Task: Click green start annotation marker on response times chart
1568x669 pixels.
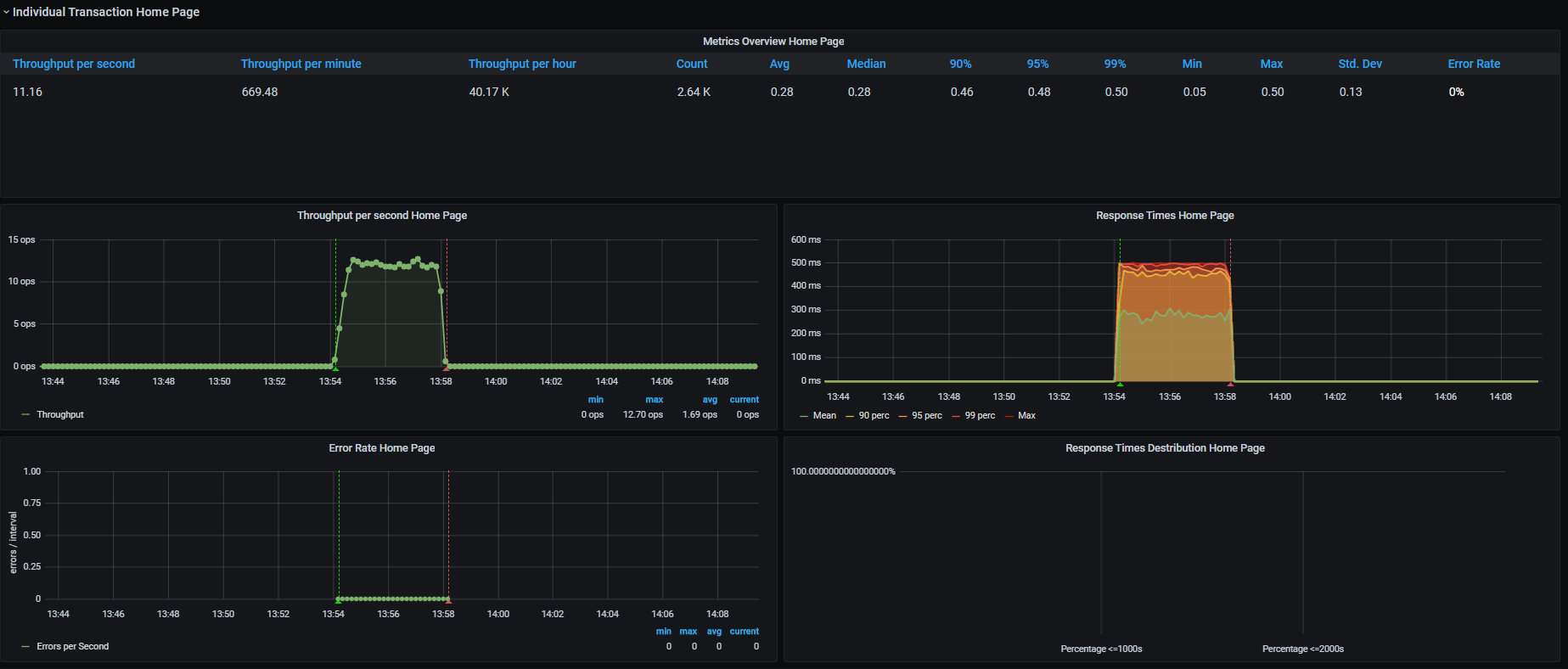Action: coord(1120,384)
